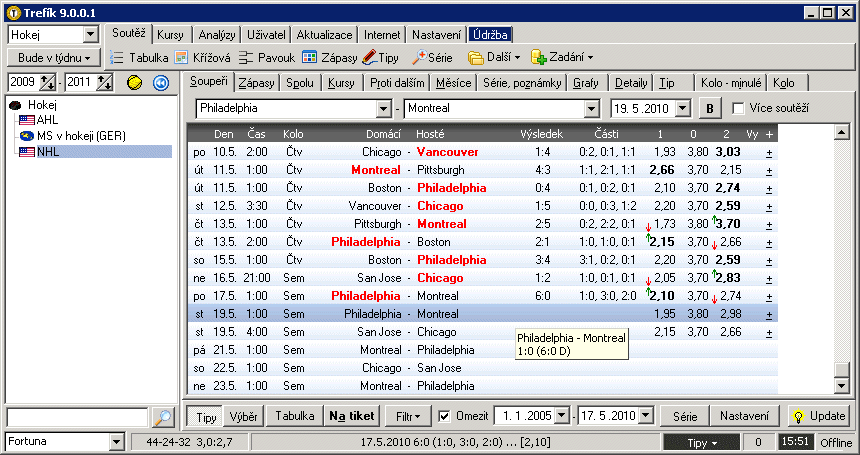Open the Fortuna bookmaker dropdown
This screenshot has width=860, height=455.
118,442
